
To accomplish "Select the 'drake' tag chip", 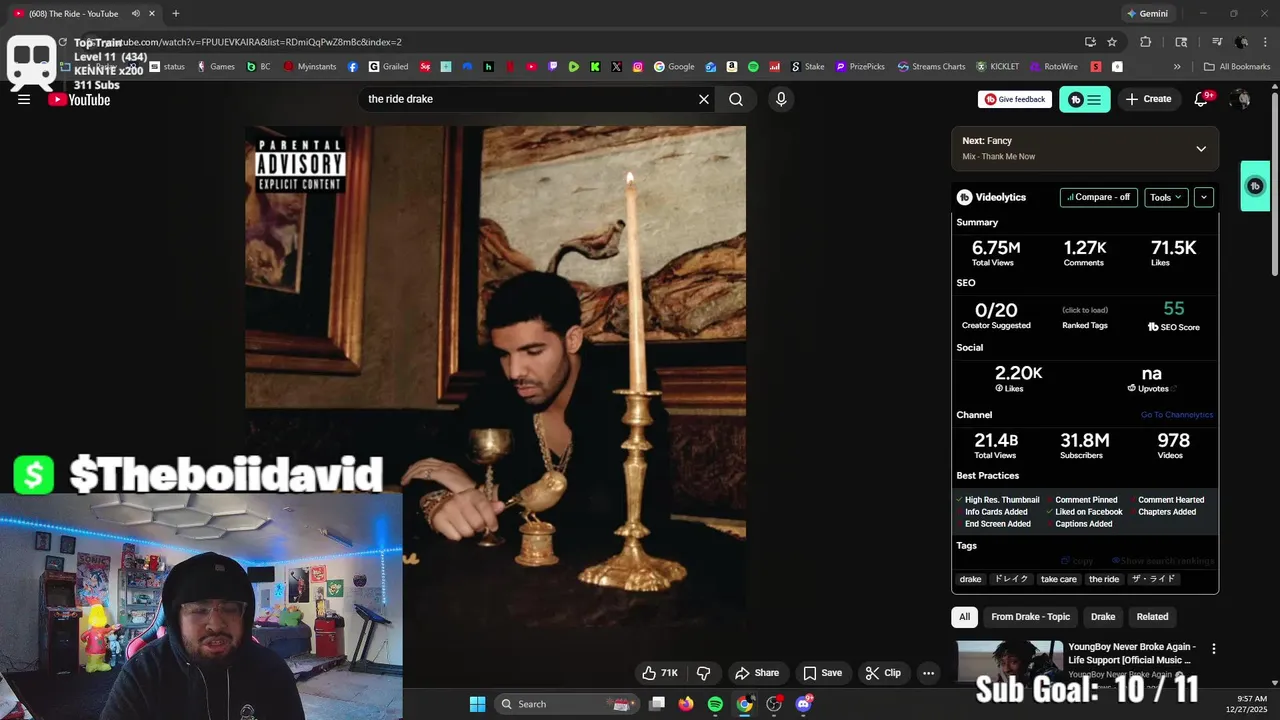I will point(970,579).
